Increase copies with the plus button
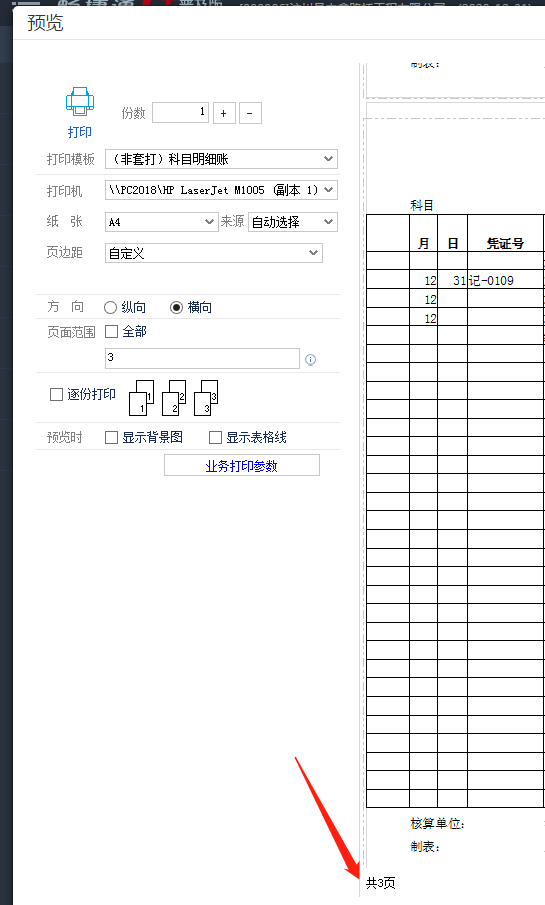 click(224, 113)
